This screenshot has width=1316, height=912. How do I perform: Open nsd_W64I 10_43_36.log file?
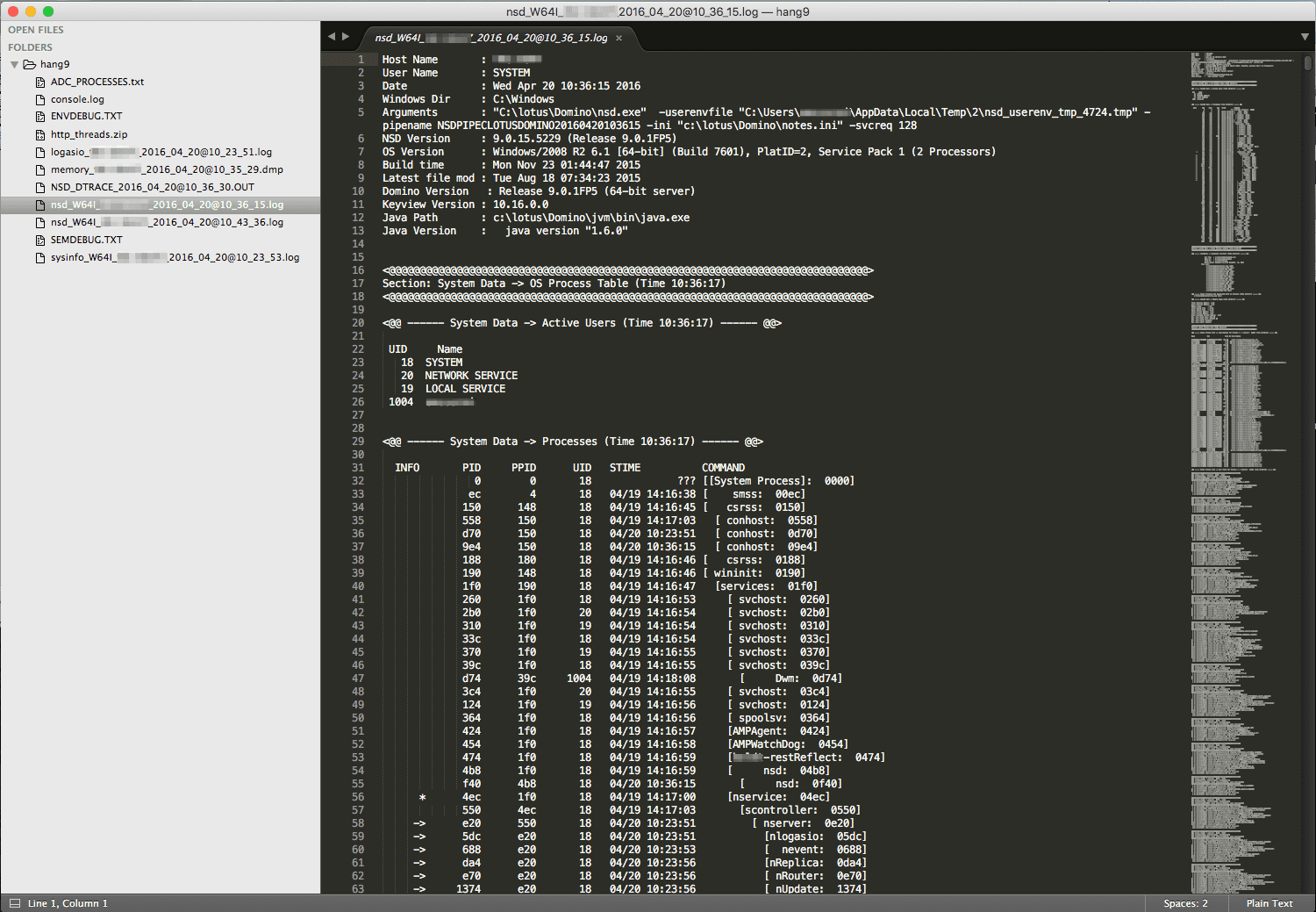click(x=167, y=222)
